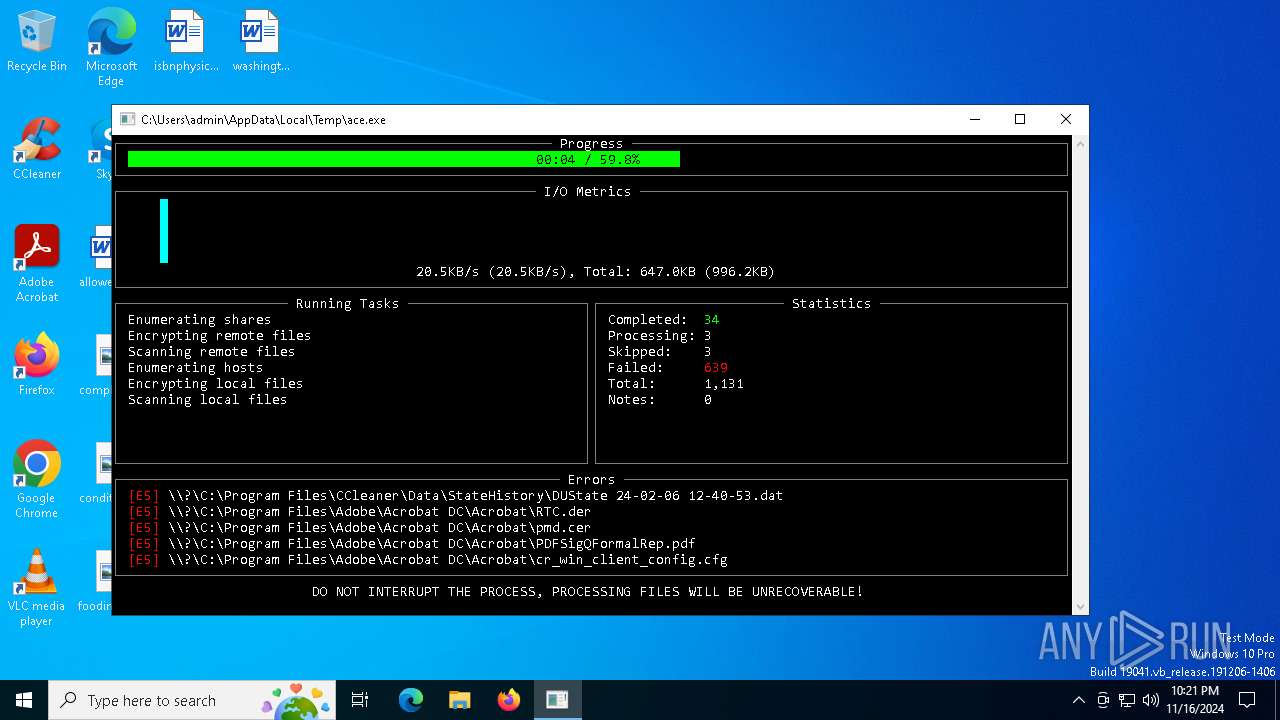The width and height of the screenshot is (1280, 720).
Task: Open Task View on the taskbar
Action: pyautogui.click(x=360, y=700)
